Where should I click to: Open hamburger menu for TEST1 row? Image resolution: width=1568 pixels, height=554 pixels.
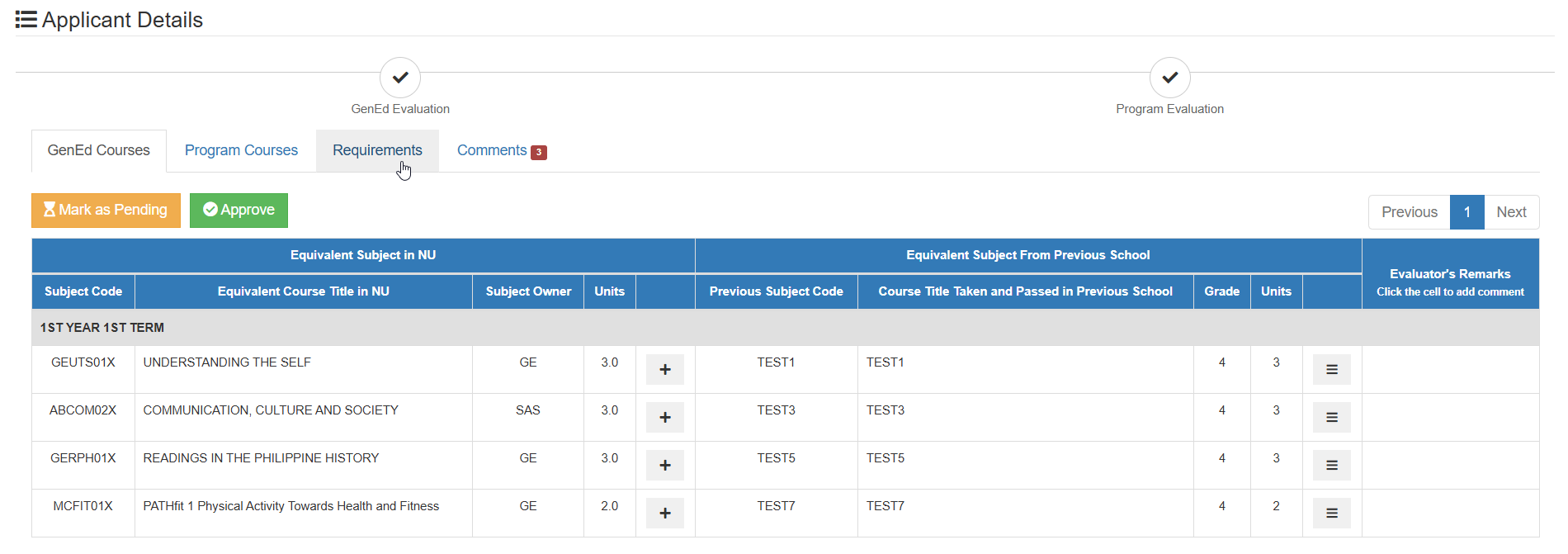click(x=1332, y=369)
